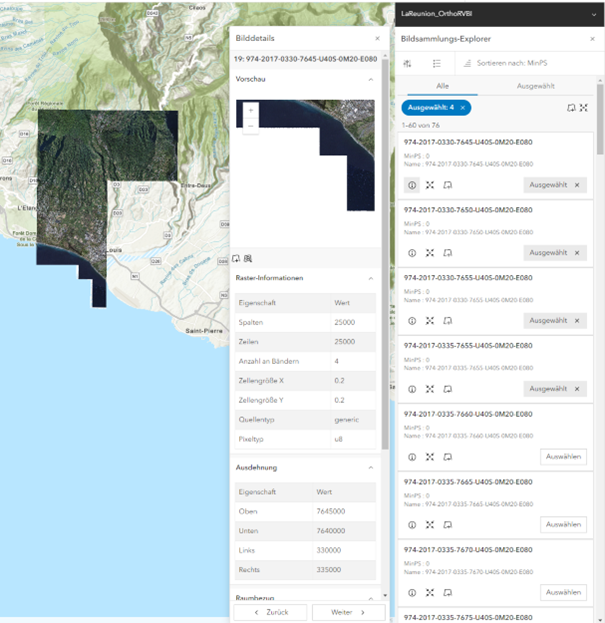Show footprint of image 974-2017-0335-7660
The height and width of the screenshot is (623, 605).
448,457
